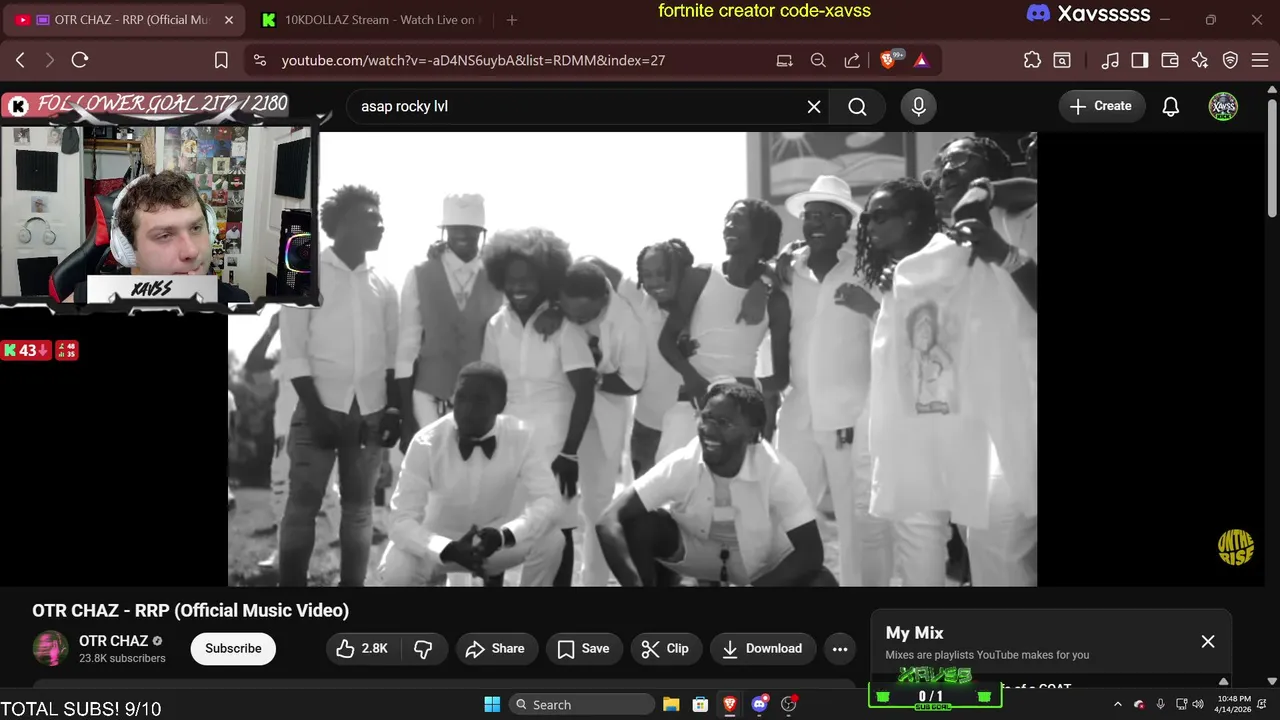Image resolution: width=1280 pixels, height=720 pixels.
Task: Open the tab search icon in toolbar
Action: click(1062, 60)
